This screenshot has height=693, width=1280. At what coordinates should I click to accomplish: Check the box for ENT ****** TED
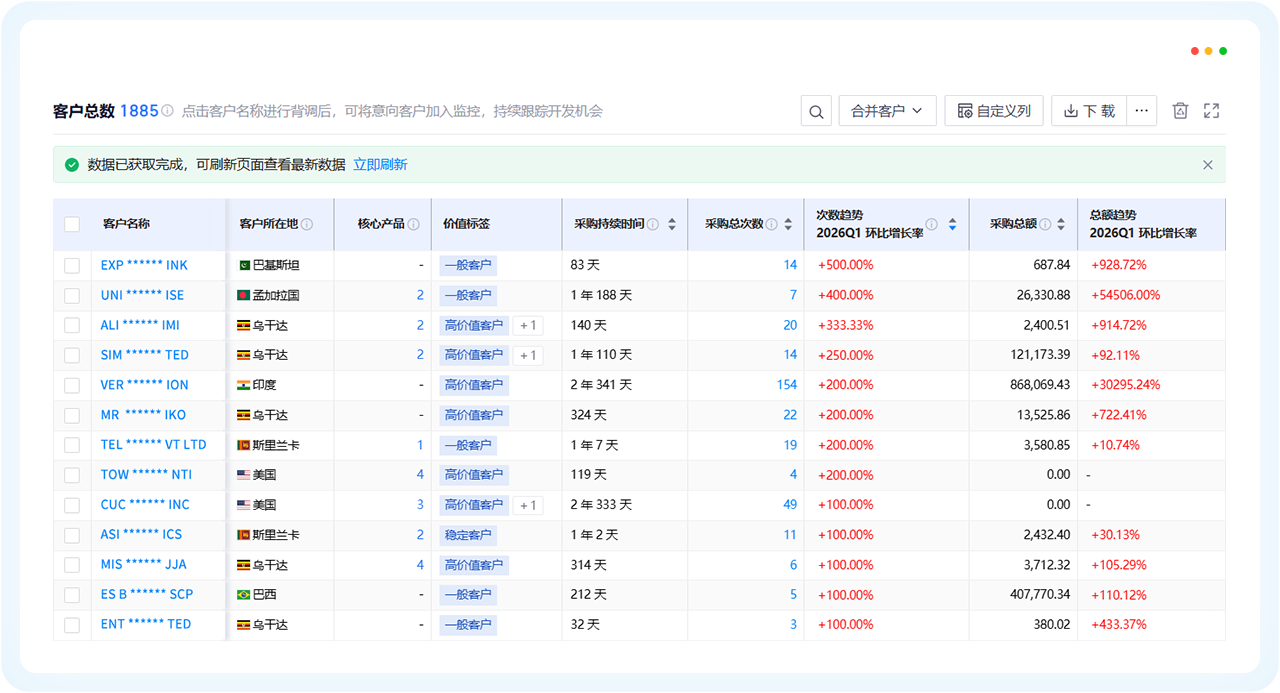pyautogui.click(x=72, y=625)
